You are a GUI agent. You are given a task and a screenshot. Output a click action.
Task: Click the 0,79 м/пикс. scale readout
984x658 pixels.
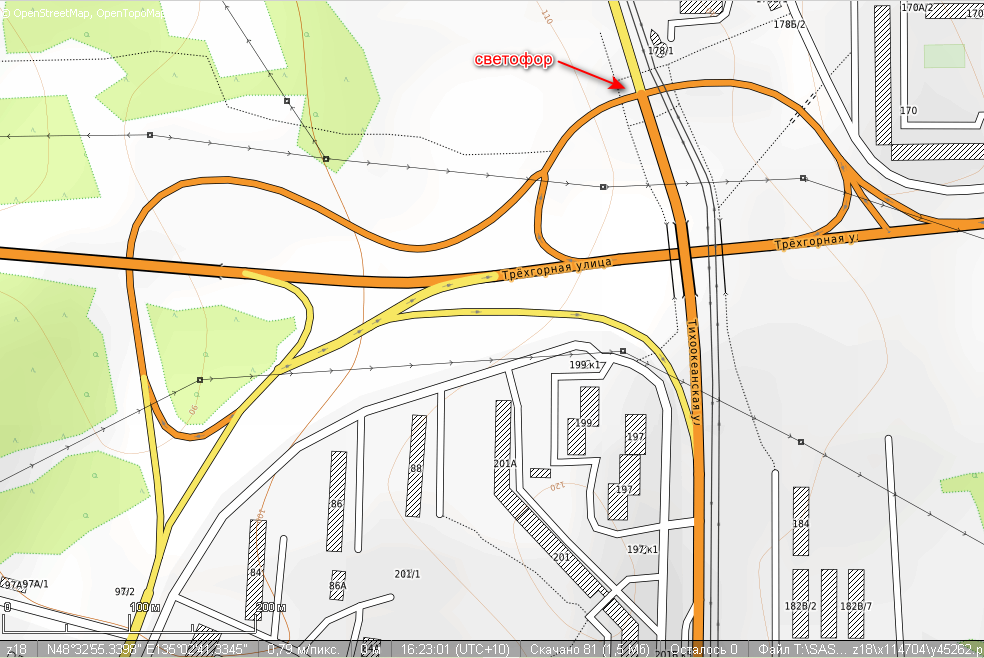coord(304,649)
